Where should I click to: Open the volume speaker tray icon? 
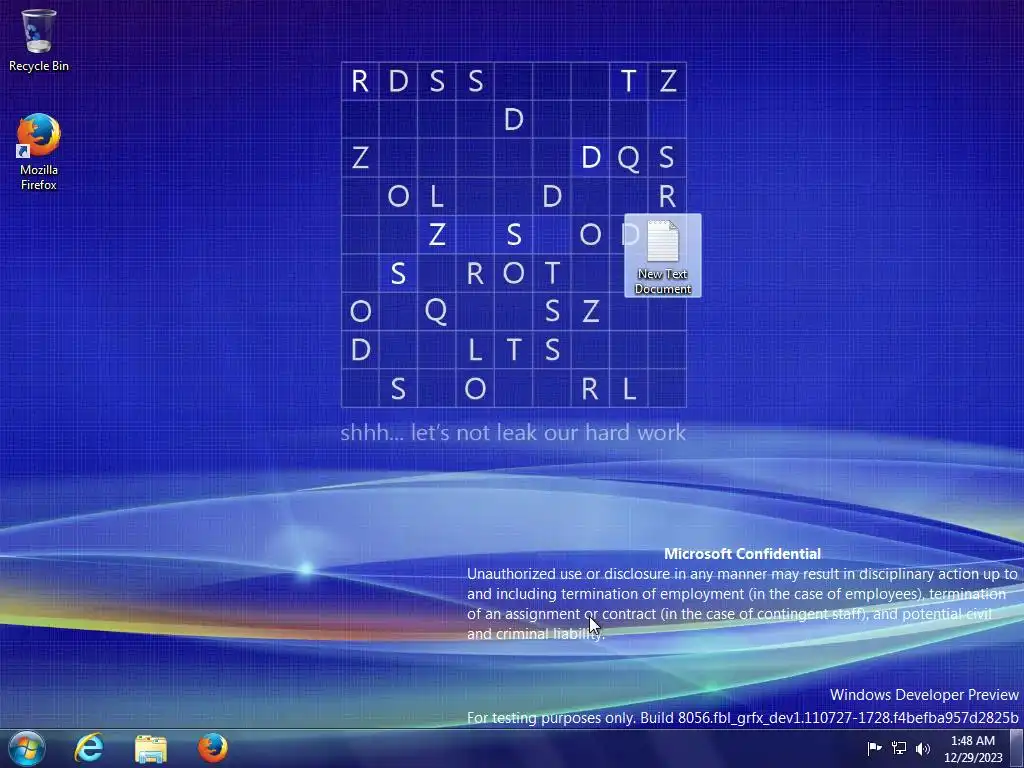coord(922,748)
